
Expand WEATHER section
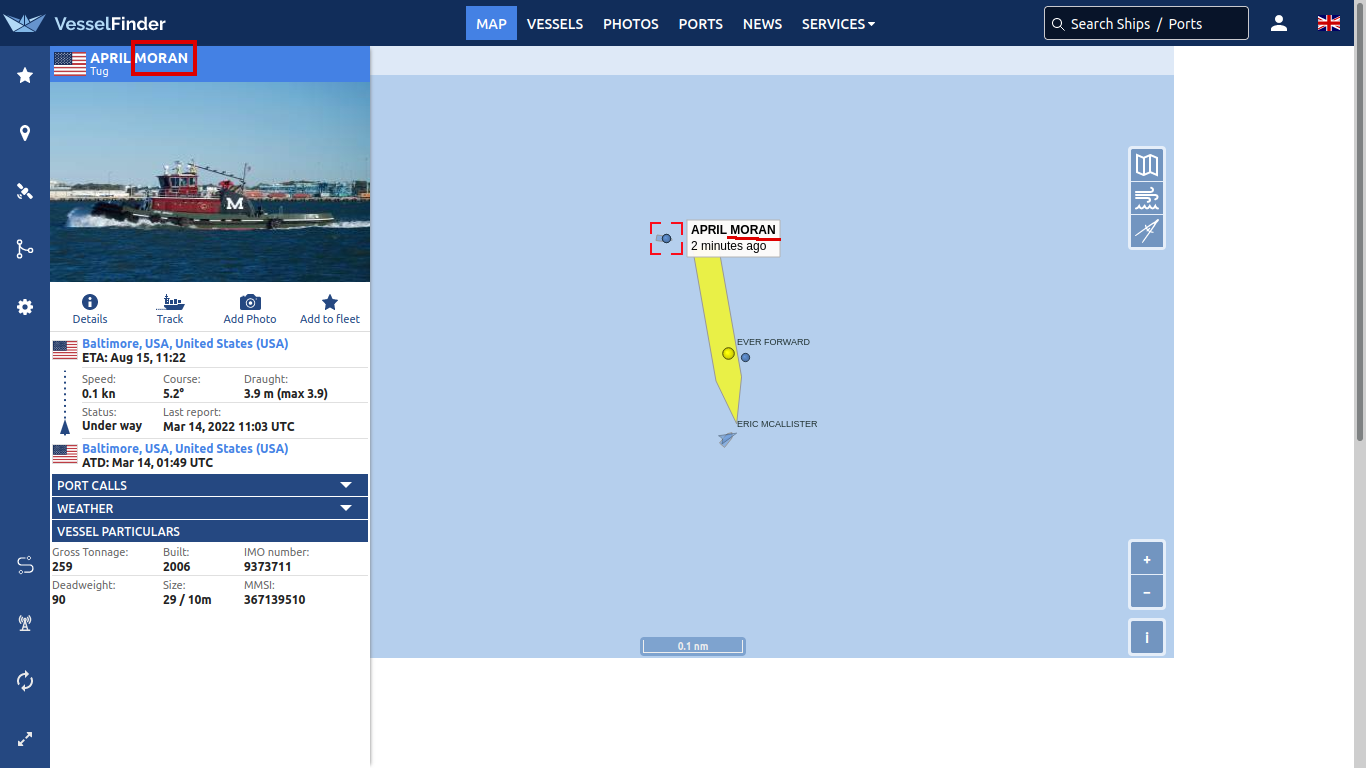pos(210,508)
